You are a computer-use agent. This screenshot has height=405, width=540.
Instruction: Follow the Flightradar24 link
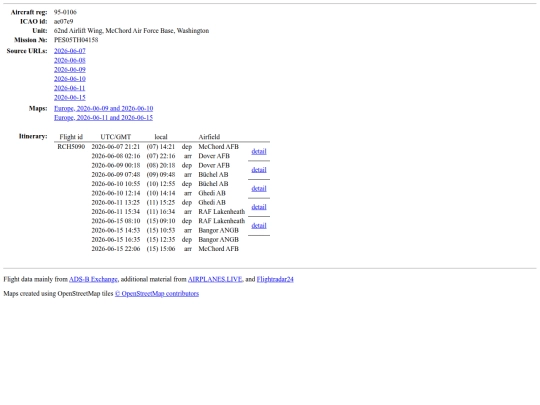(275, 279)
